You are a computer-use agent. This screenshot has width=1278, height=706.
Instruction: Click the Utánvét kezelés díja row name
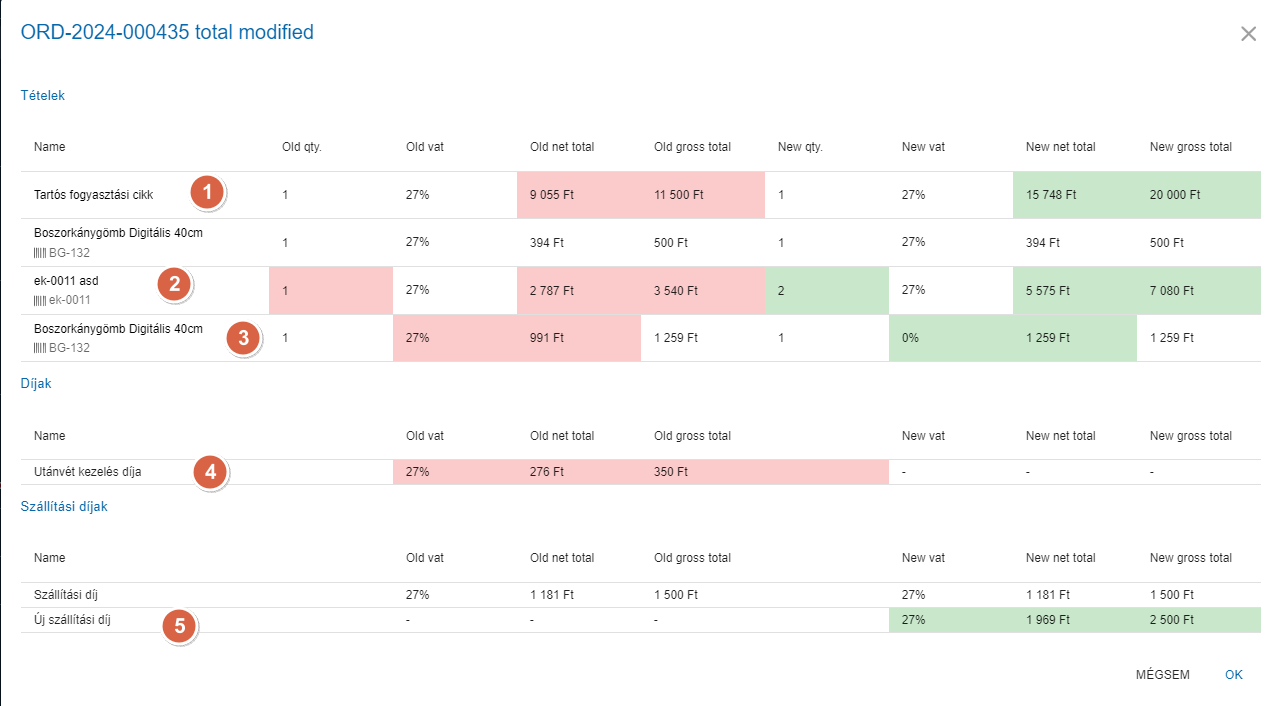pyautogui.click(x=87, y=472)
